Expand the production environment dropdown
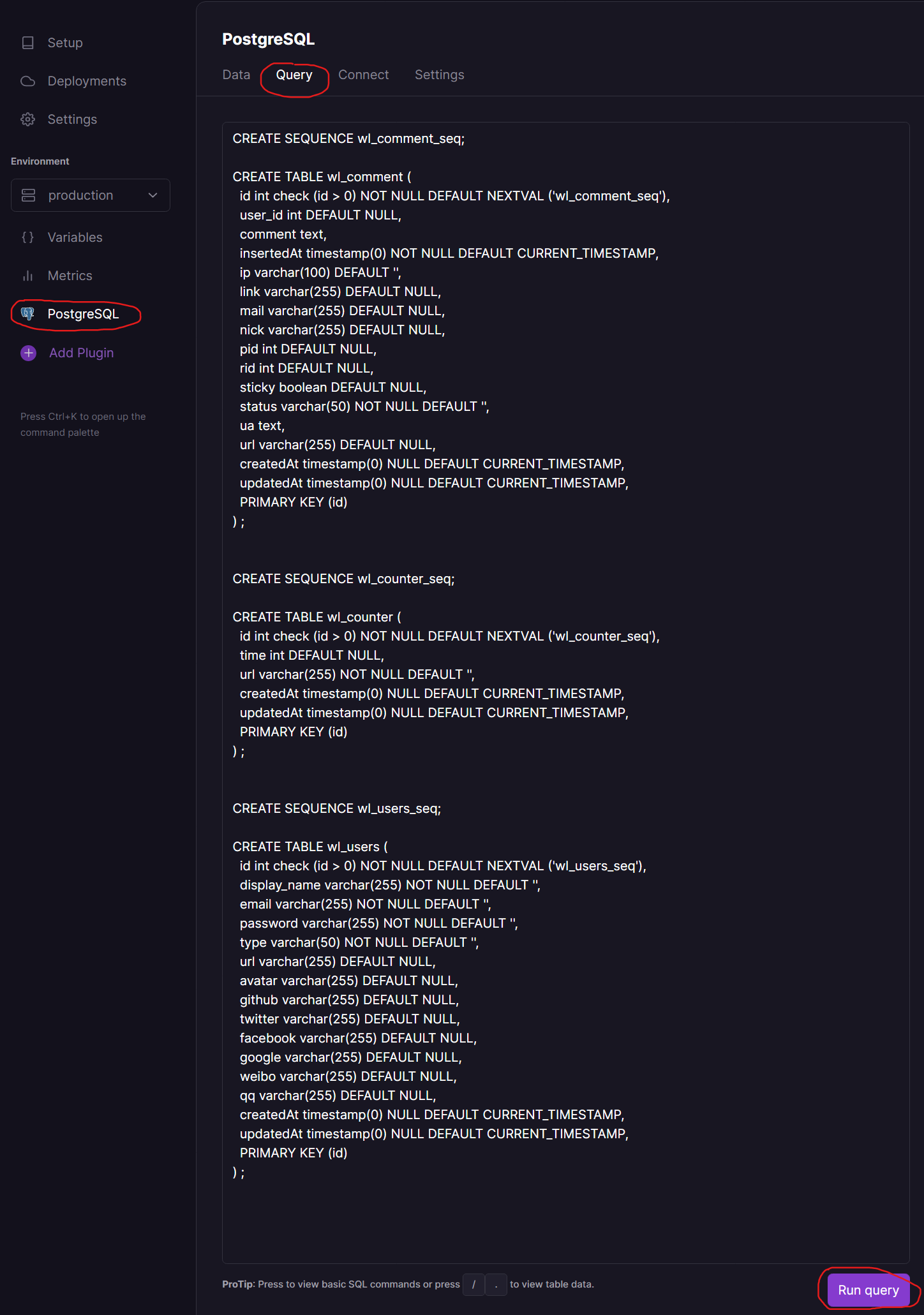Viewport: 924px width, 1315px height. pos(91,195)
